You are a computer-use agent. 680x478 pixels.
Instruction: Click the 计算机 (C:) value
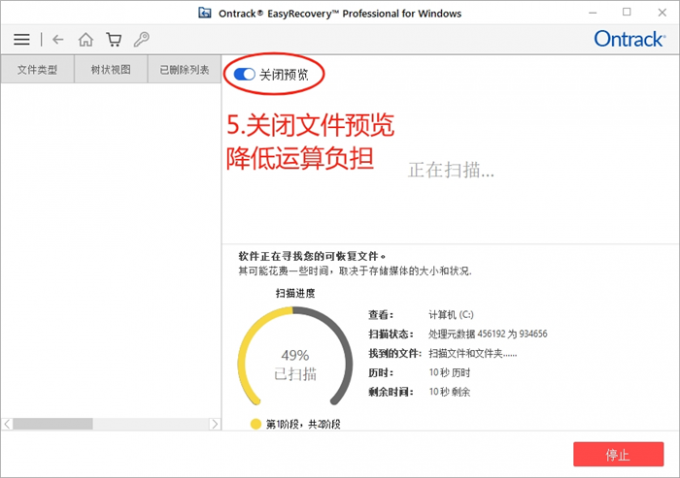451,314
